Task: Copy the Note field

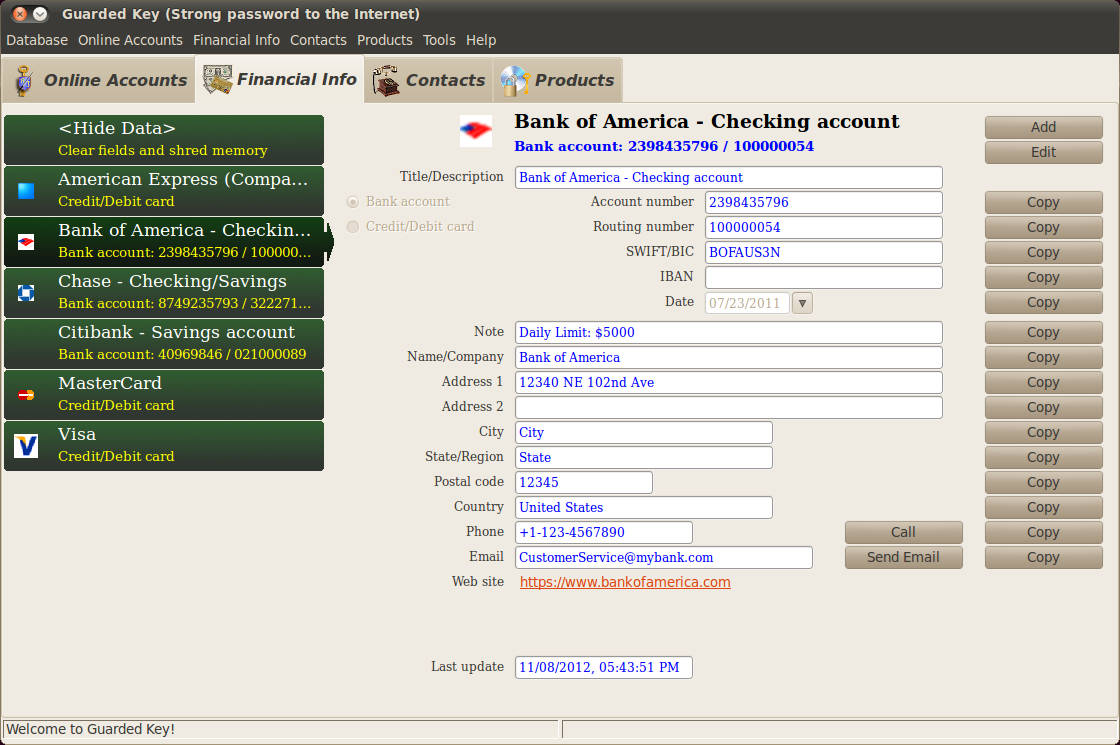Action: [1043, 332]
